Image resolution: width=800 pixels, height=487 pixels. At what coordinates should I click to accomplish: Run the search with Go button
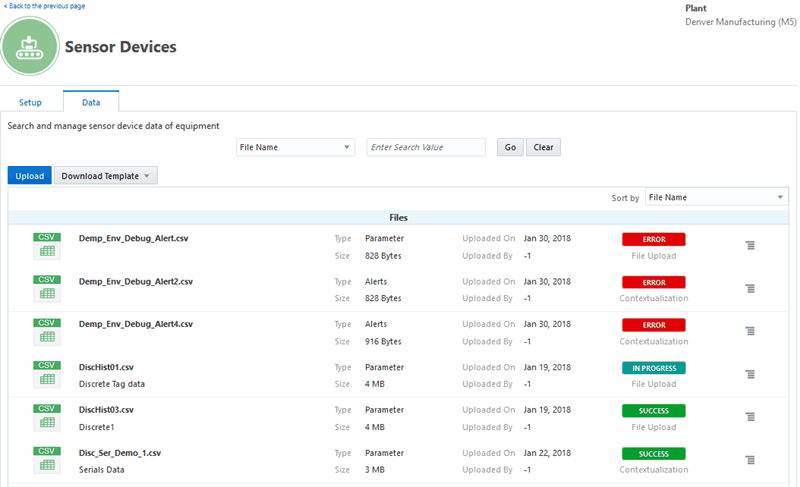click(x=510, y=147)
